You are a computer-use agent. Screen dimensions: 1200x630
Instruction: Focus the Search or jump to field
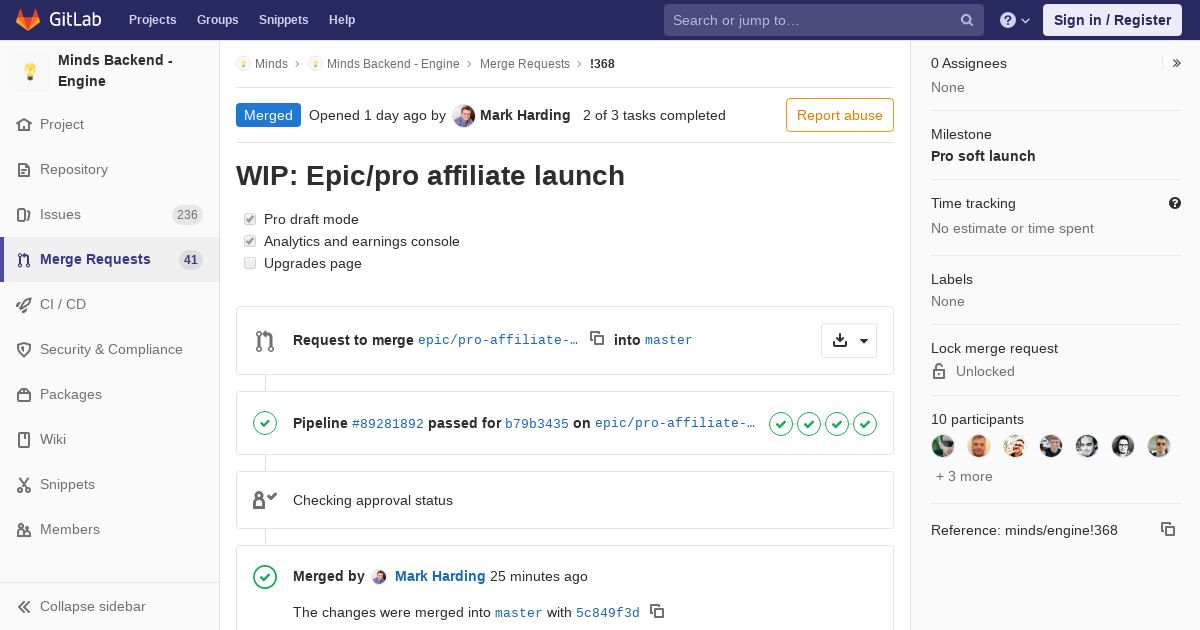pyautogui.click(x=824, y=20)
